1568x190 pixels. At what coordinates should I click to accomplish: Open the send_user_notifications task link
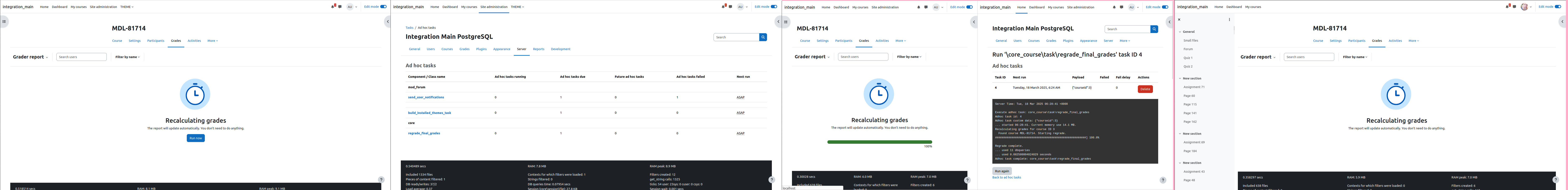pos(426,97)
